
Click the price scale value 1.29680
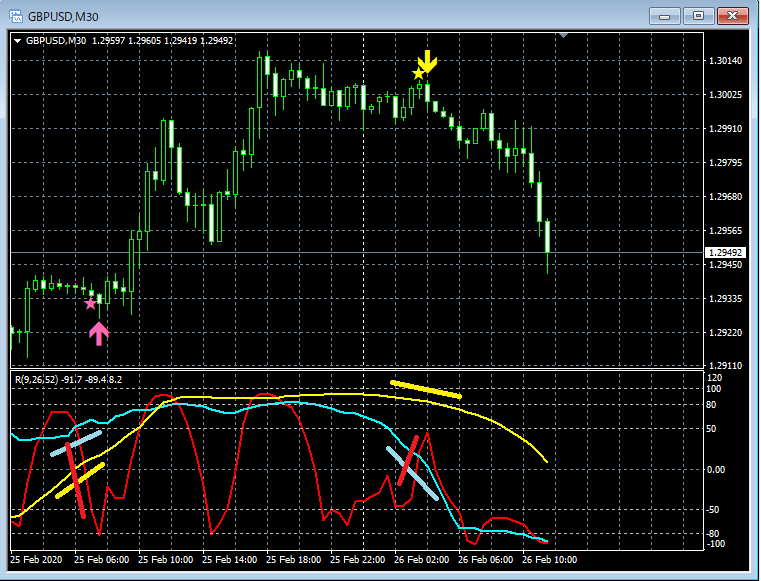[x=725, y=197]
